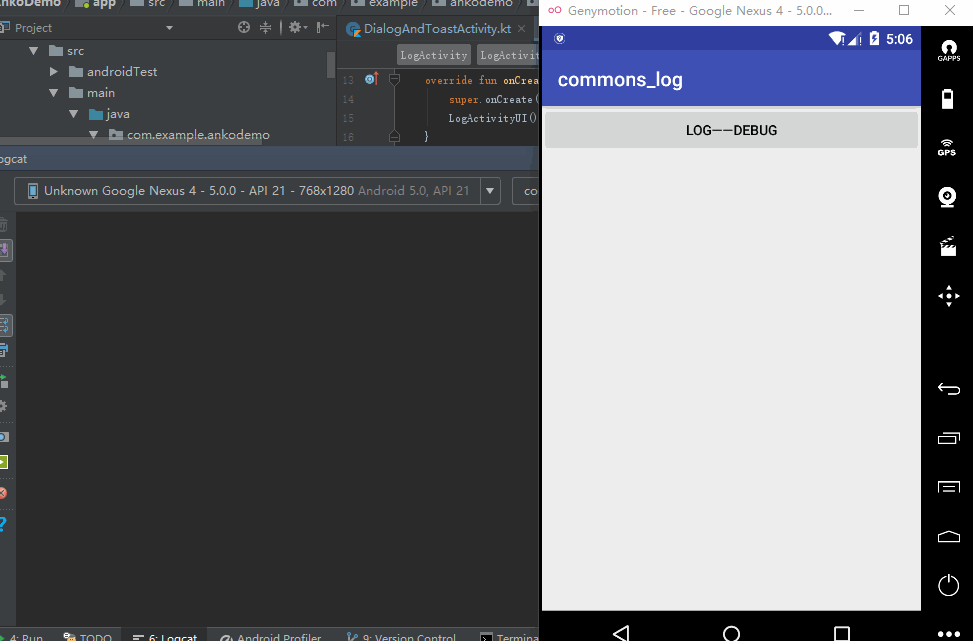Open the Genymotion GPS widget
Viewport: 973px width, 641px height.
point(947,147)
